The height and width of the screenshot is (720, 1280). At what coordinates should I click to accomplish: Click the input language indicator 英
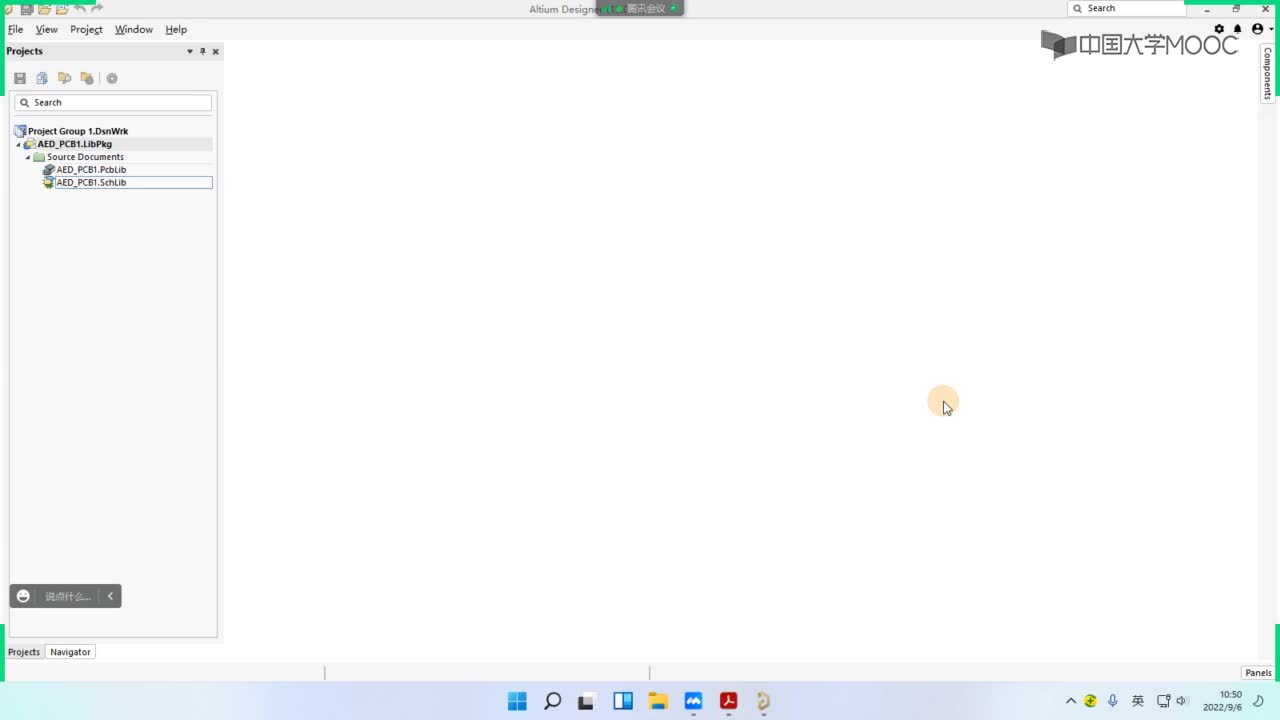point(1138,701)
